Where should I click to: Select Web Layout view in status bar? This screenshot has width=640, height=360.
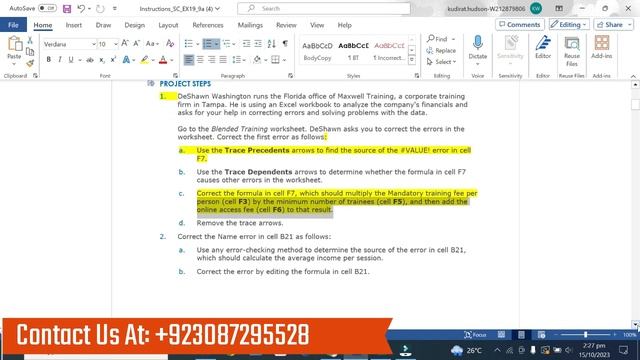[x=541, y=335]
